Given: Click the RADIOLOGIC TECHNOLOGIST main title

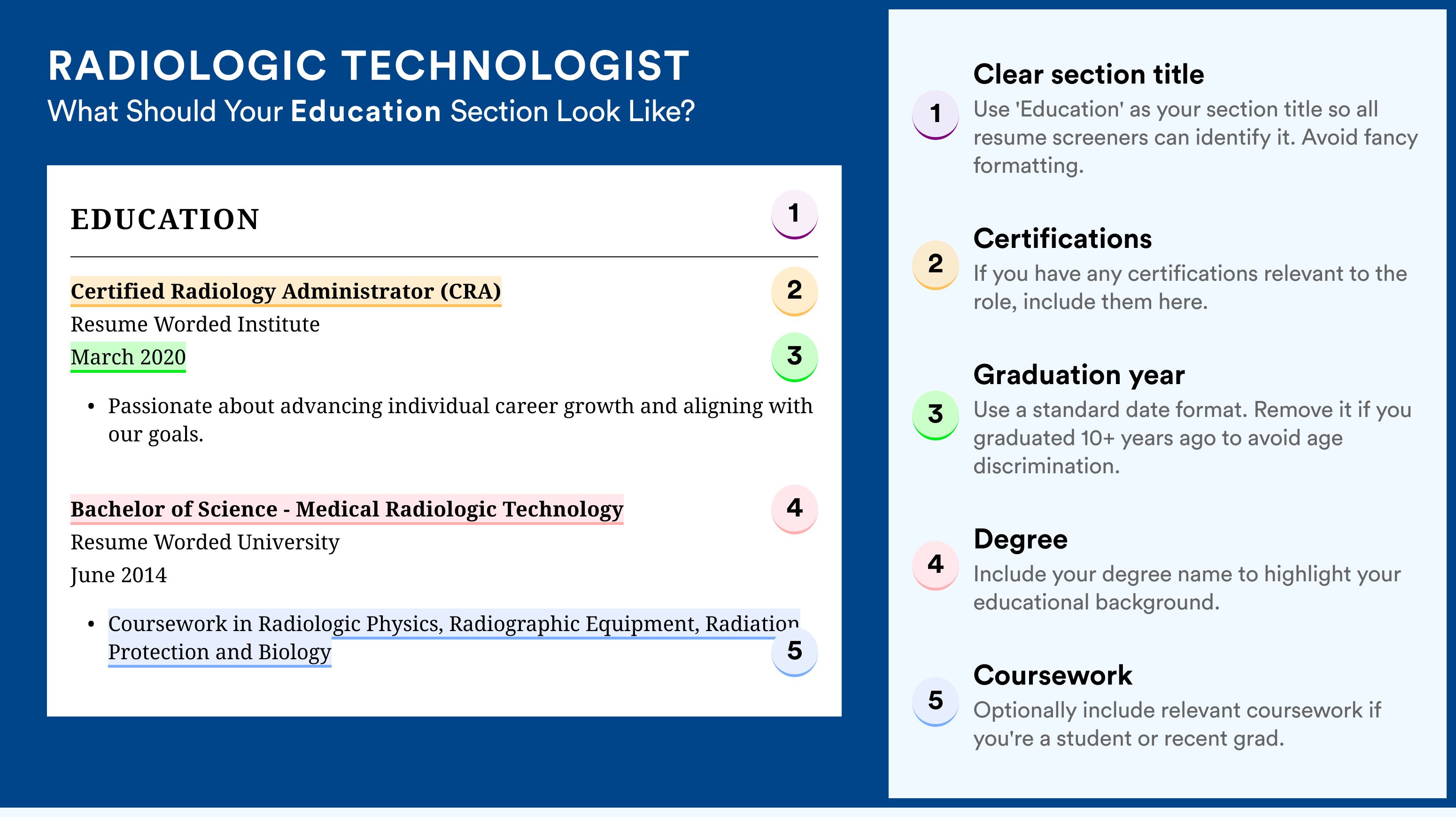Looking at the screenshot, I should pos(369,65).
